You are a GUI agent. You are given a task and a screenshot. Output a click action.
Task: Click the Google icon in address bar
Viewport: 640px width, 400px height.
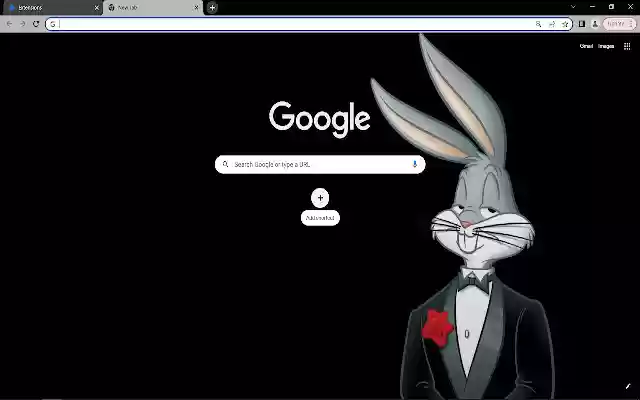click(53, 24)
